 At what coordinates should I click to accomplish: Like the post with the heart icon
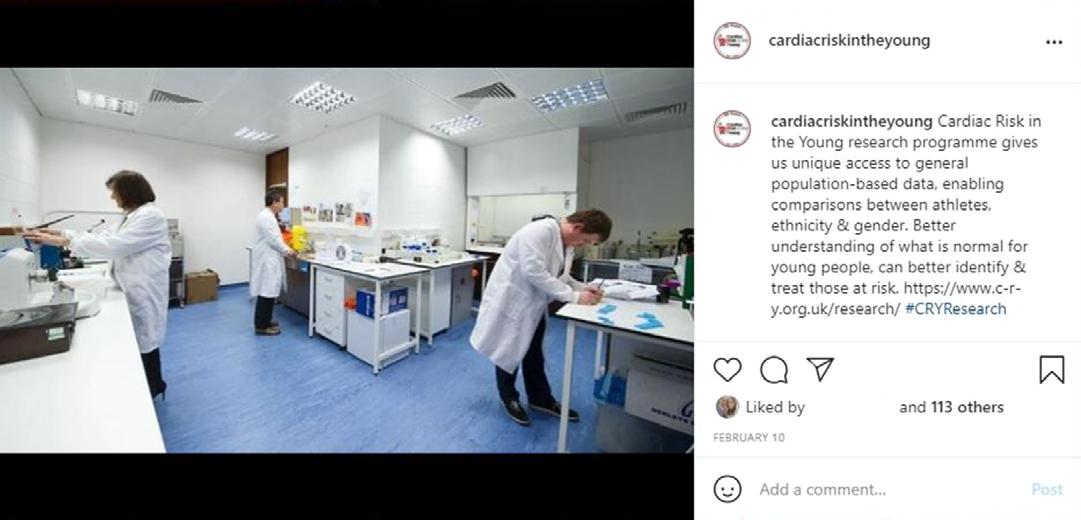point(727,370)
